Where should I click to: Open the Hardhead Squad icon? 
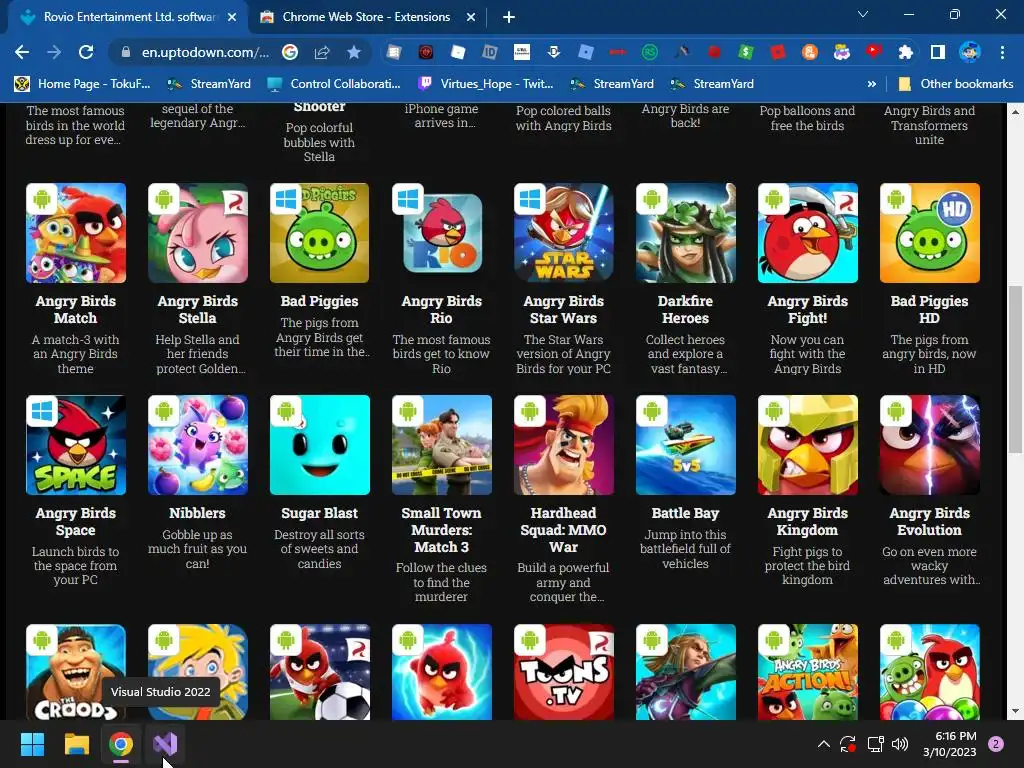point(564,445)
